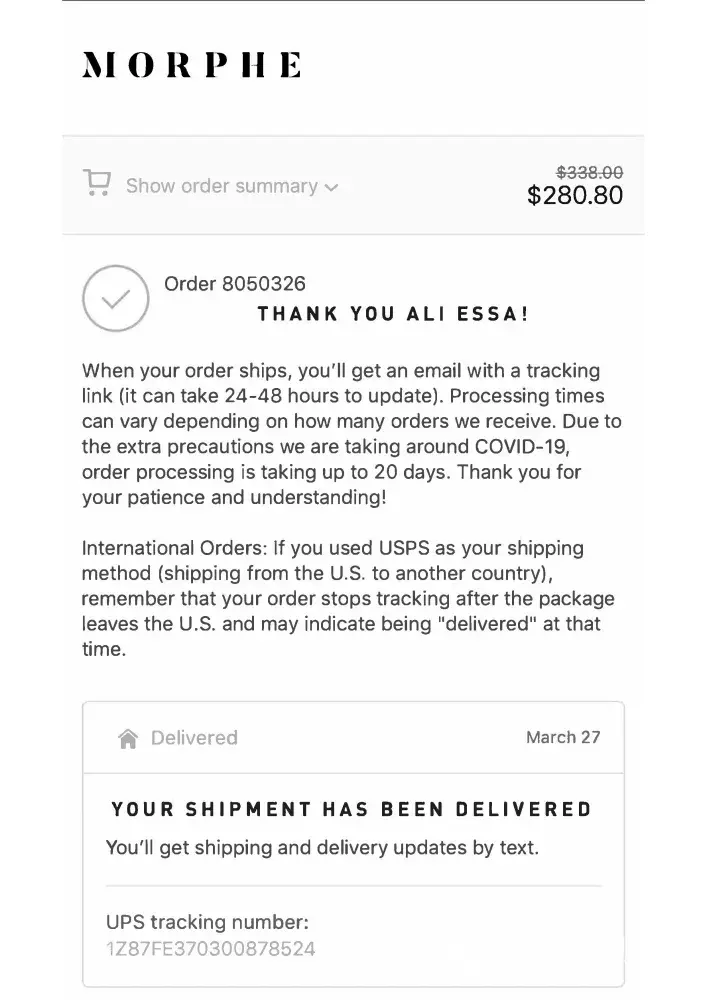Click the UPS tracking number label
Viewport: 707px width, 1000px height.
[207, 921]
